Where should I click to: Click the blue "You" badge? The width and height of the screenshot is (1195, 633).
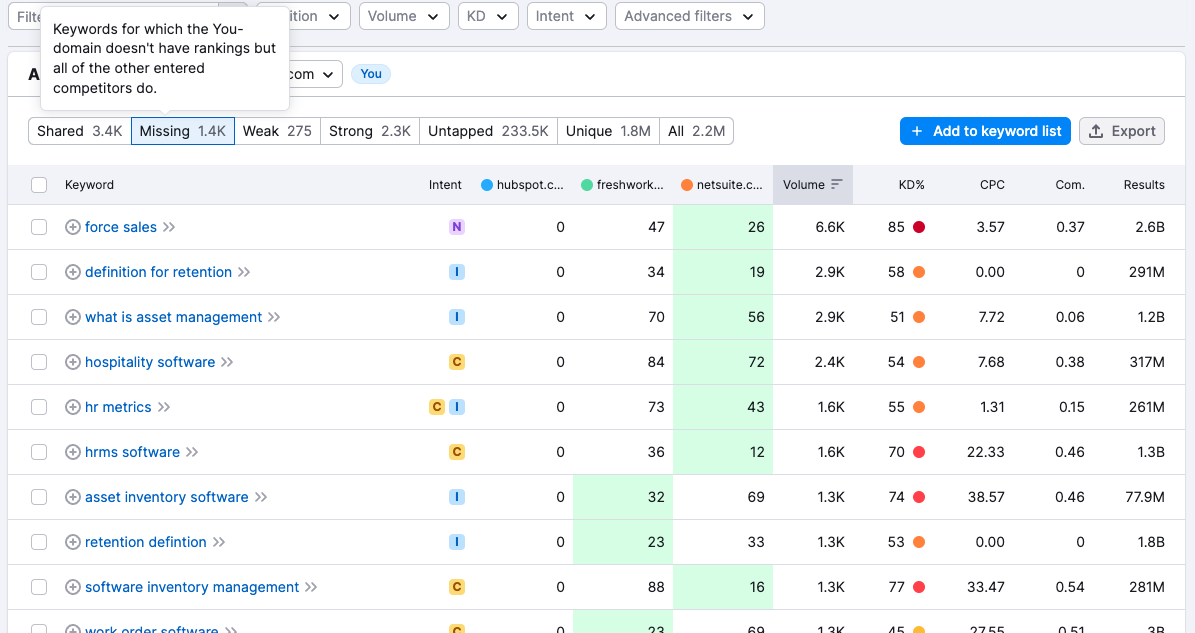tap(370, 74)
